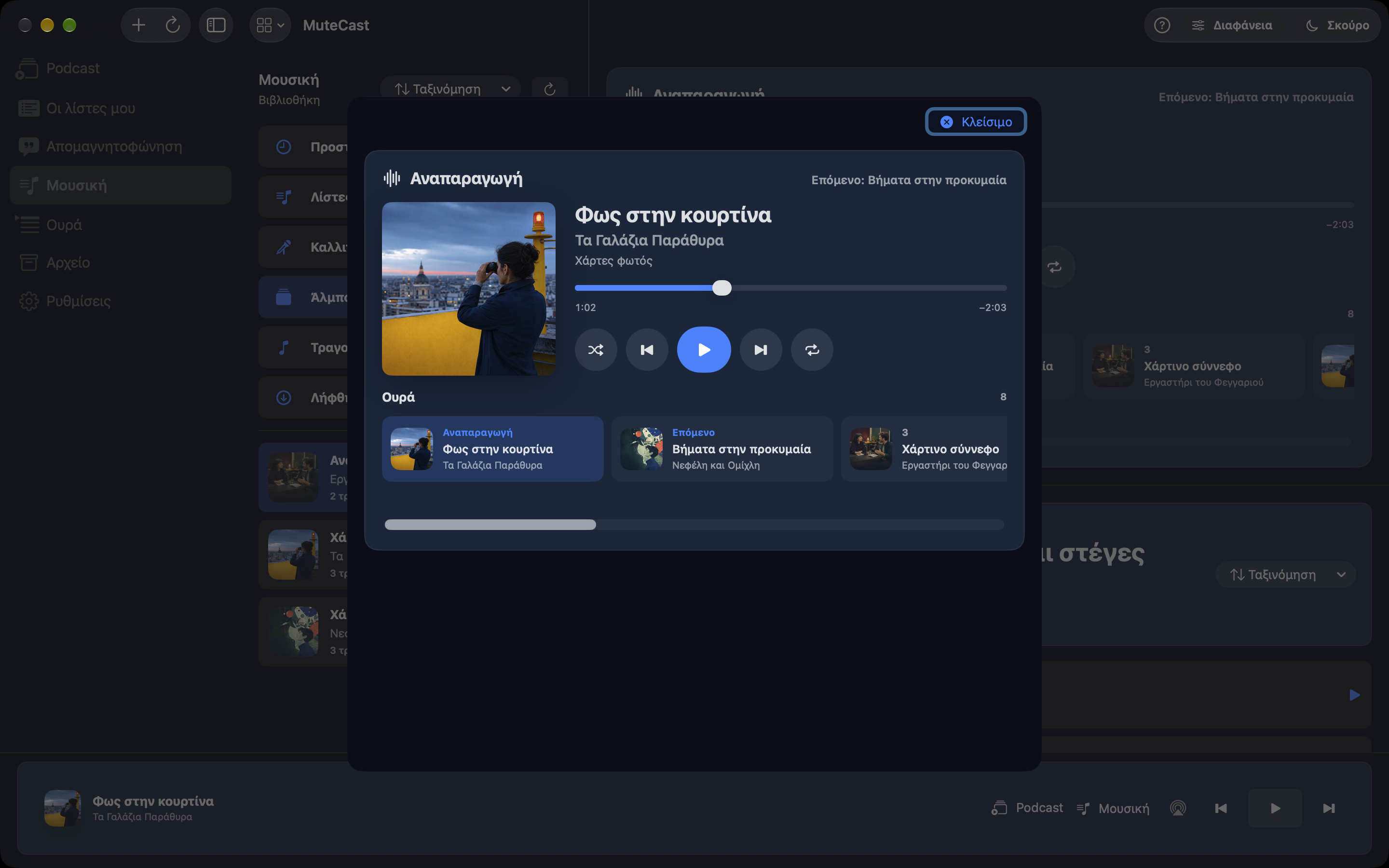
Task: Select the now-playing queue card Φως στην κουρτίνα
Action: [x=492, y=449]
